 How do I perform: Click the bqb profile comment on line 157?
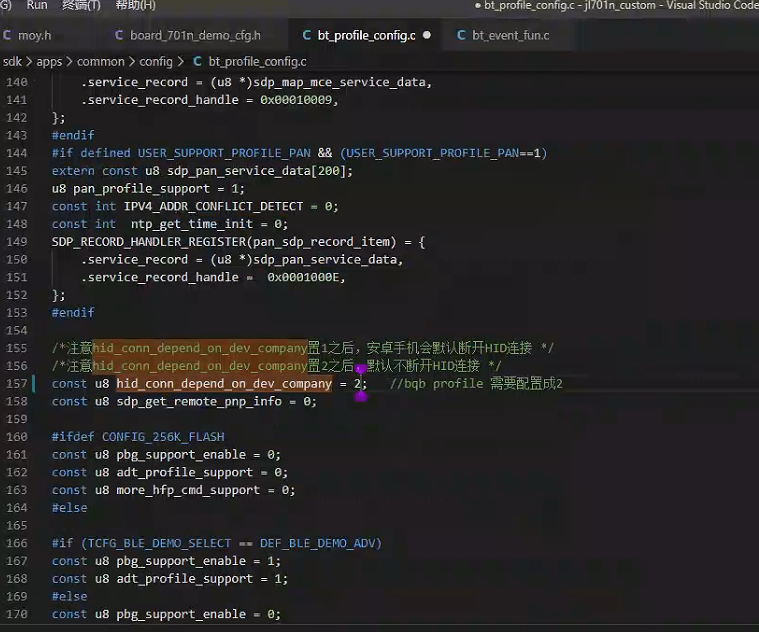(x=476, y=384)
